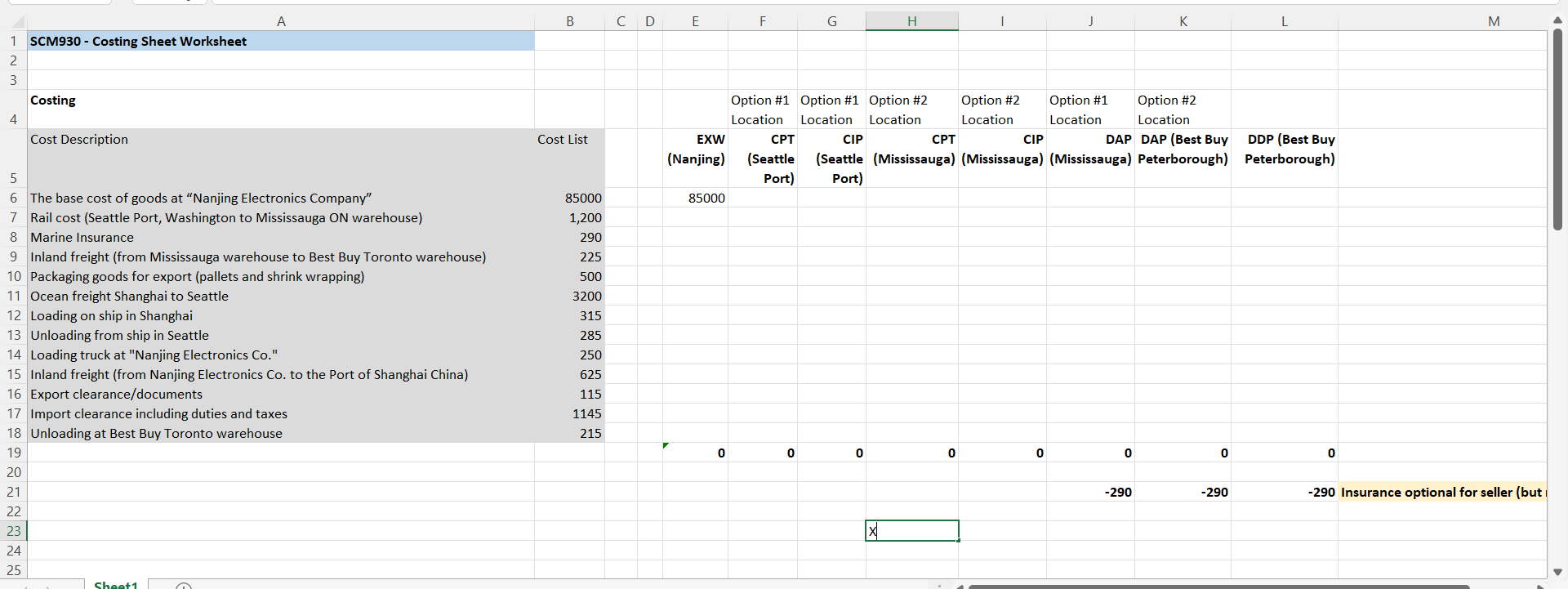Select column A header
Screen dimensions: 1568x589
click(x=281, y=21)
